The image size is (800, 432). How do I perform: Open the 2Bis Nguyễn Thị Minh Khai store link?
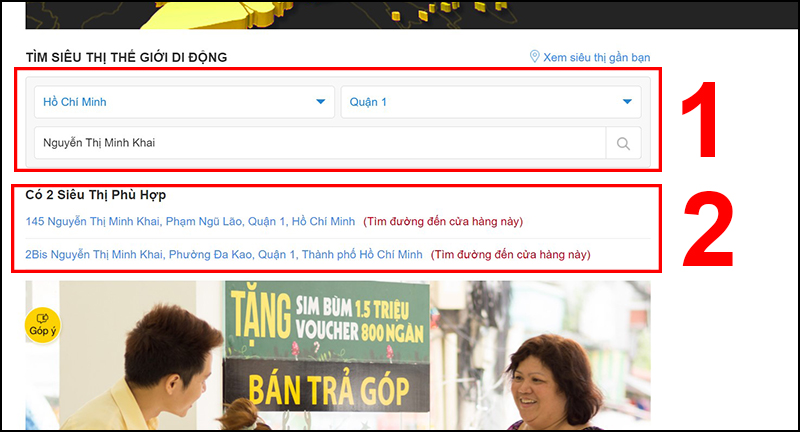pyautogui.click(x=224, y=255)
